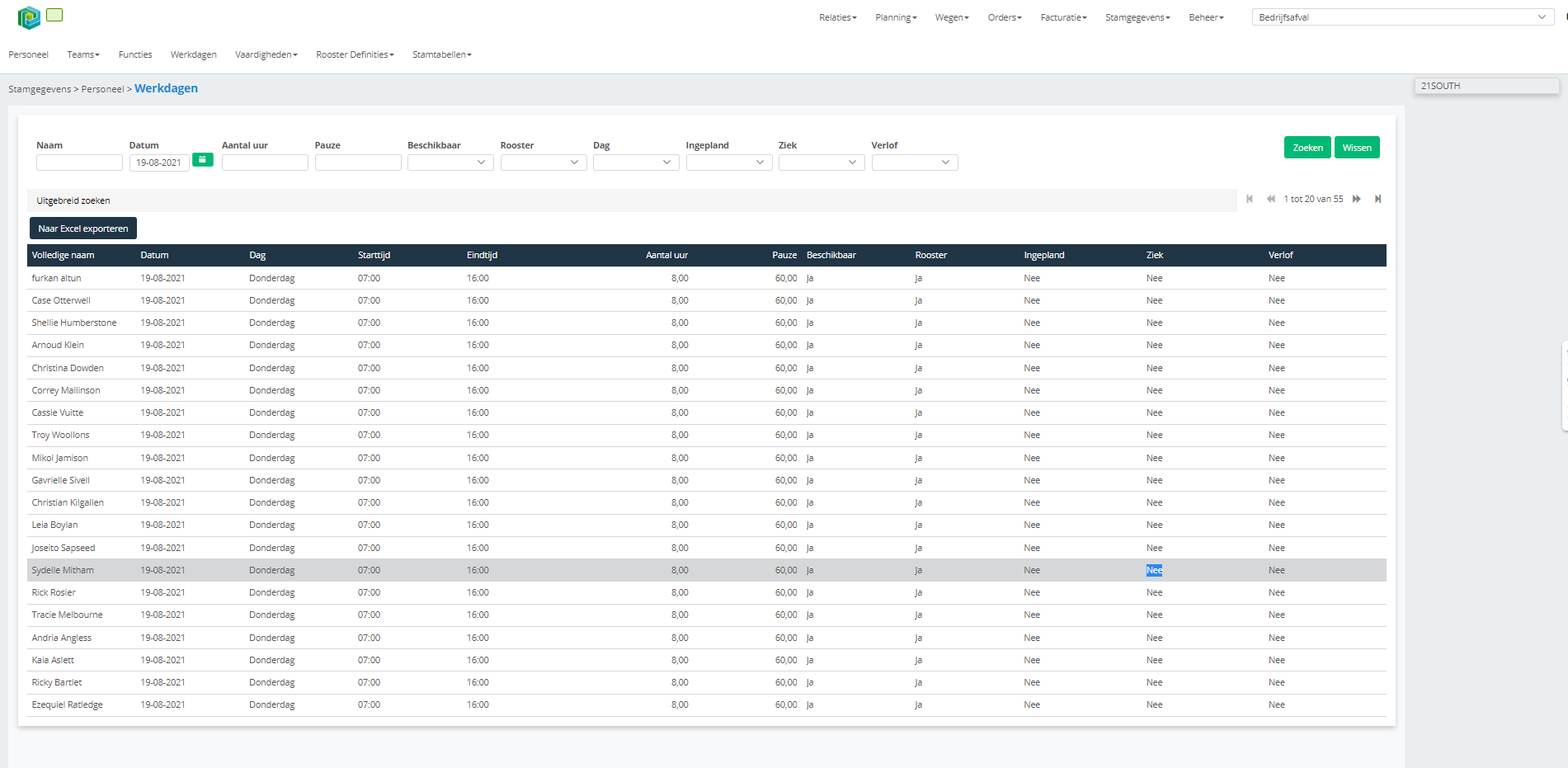
Task: Select the 'Sydelle Mitham' row name
Action: (x=63, y=570)
